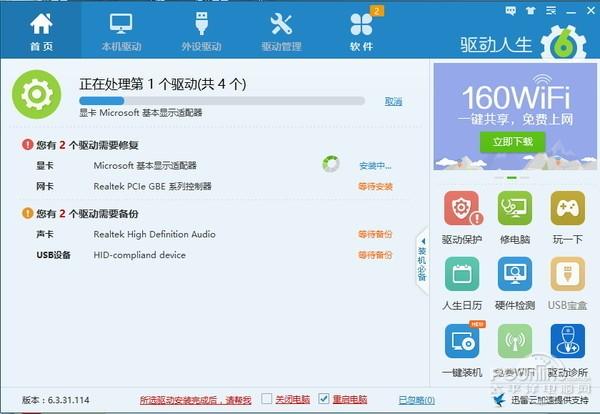Click the red repair warning icon
Screen dimensions: 600x414
(28, 145)
